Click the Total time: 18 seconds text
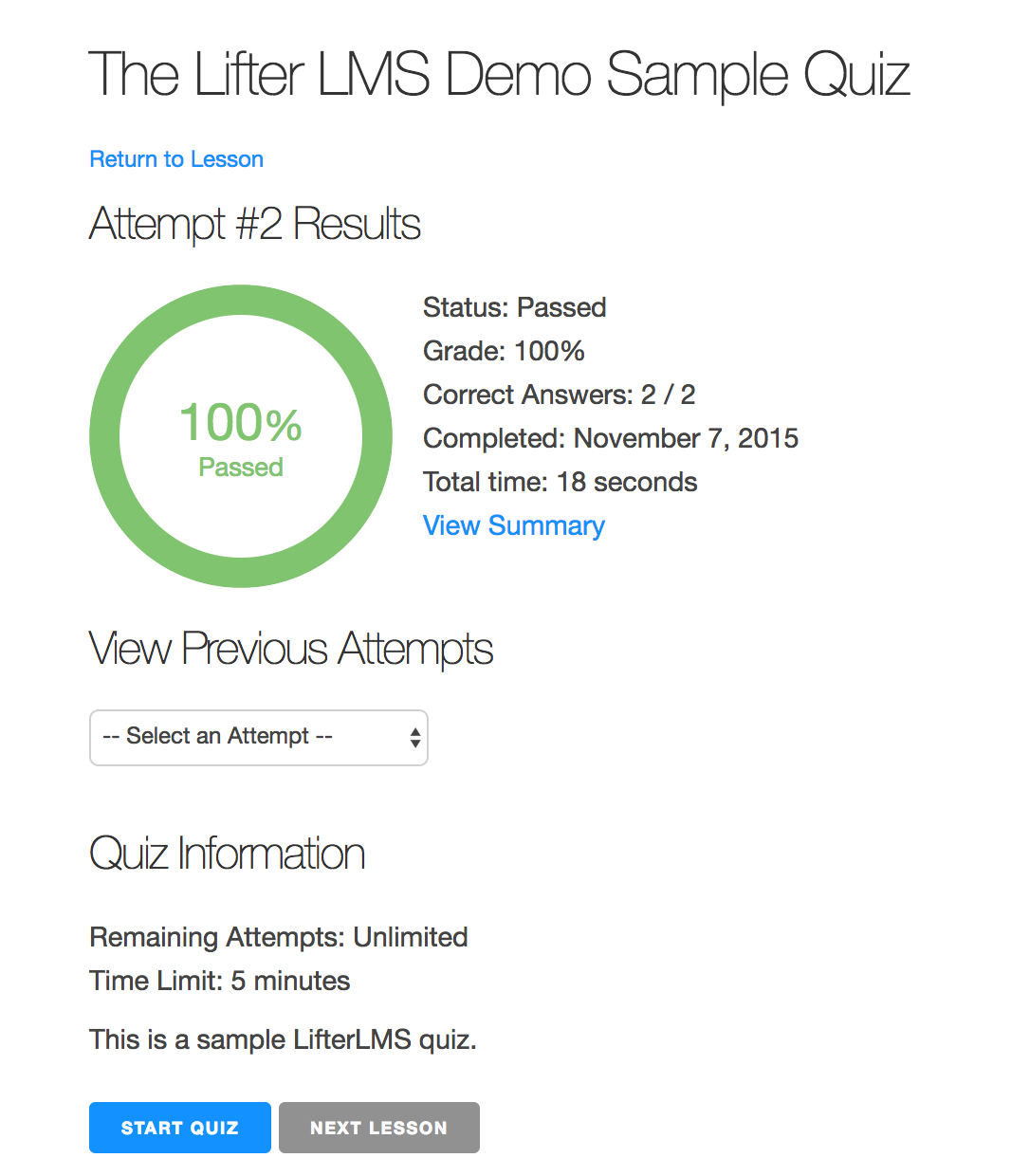1011x1176 pixels. pyautogui.click(x=560, y=482)
